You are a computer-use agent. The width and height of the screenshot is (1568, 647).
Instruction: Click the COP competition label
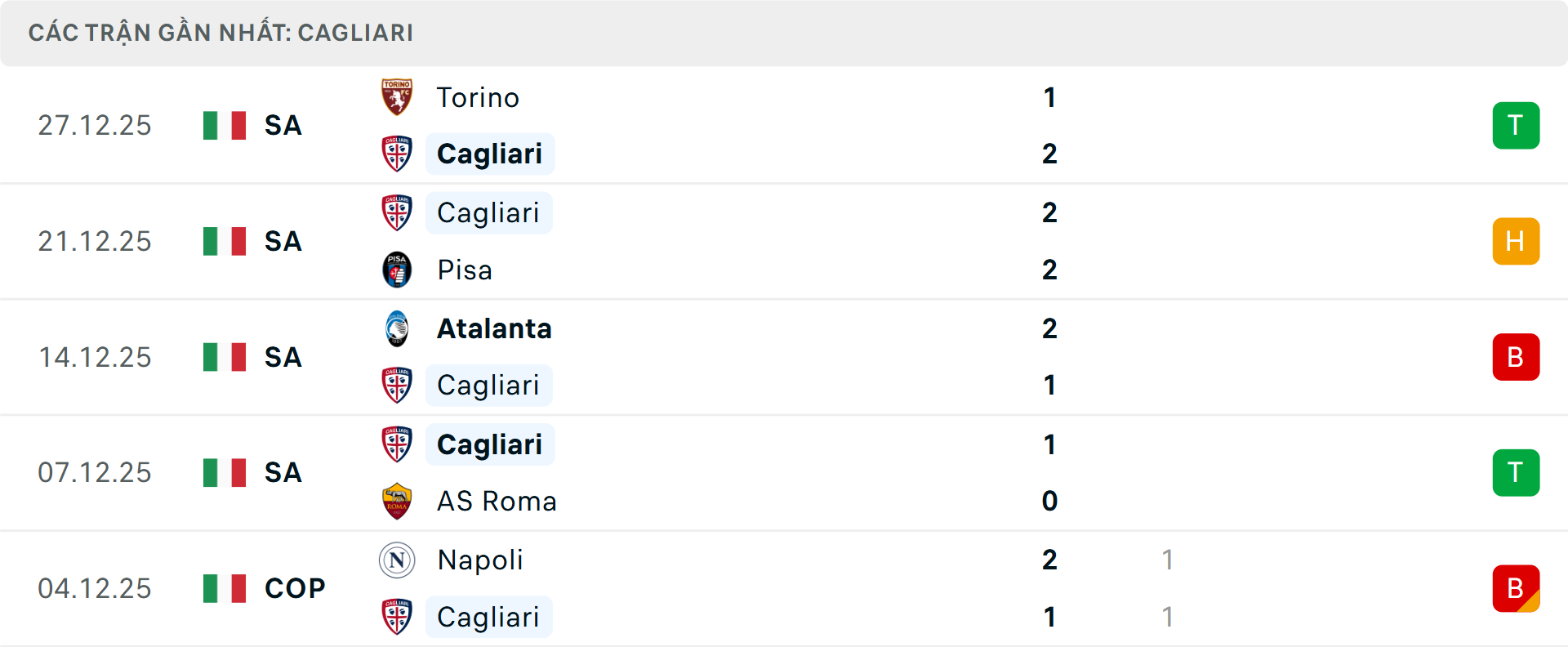(x=295, y=588)
